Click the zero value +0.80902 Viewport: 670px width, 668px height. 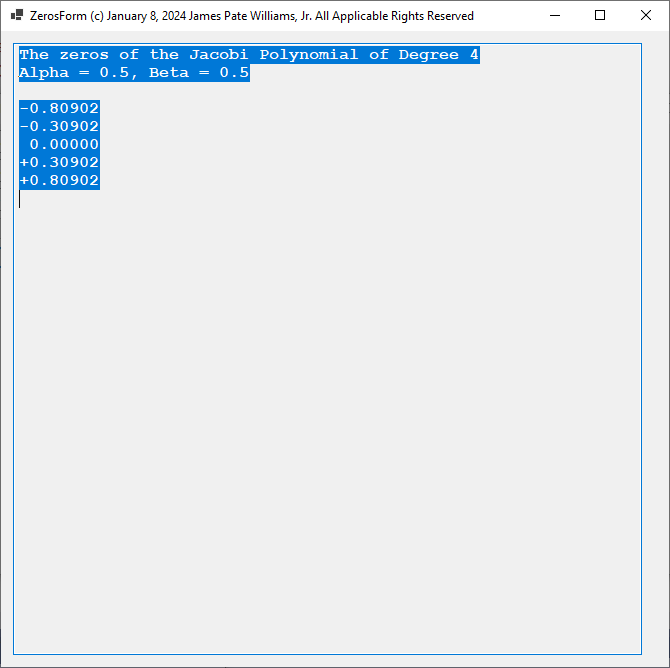click(59, 180)
